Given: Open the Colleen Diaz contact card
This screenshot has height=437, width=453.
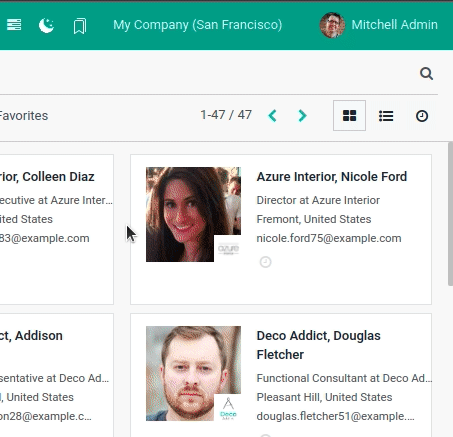Looking at the screenshot, I should coord(57,229).
